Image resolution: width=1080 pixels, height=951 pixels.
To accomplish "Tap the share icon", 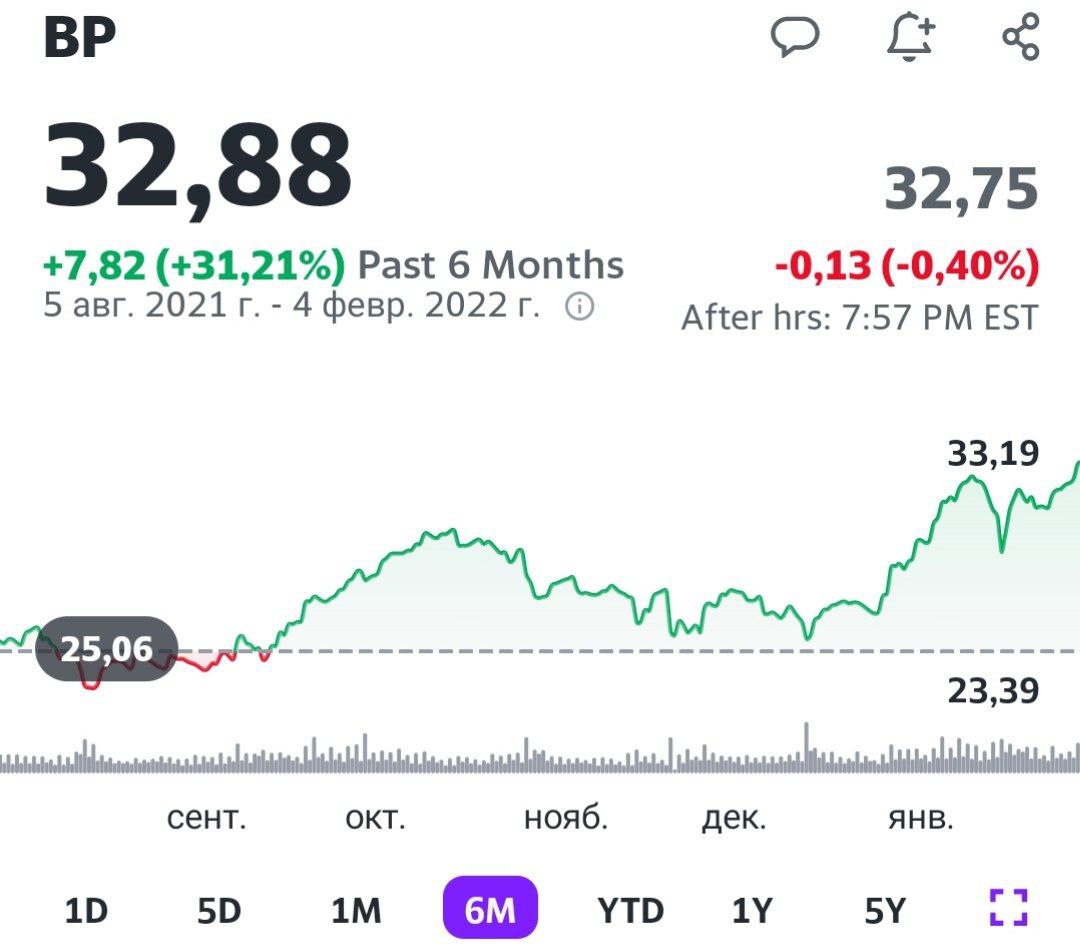I will tap(1021, 38).
